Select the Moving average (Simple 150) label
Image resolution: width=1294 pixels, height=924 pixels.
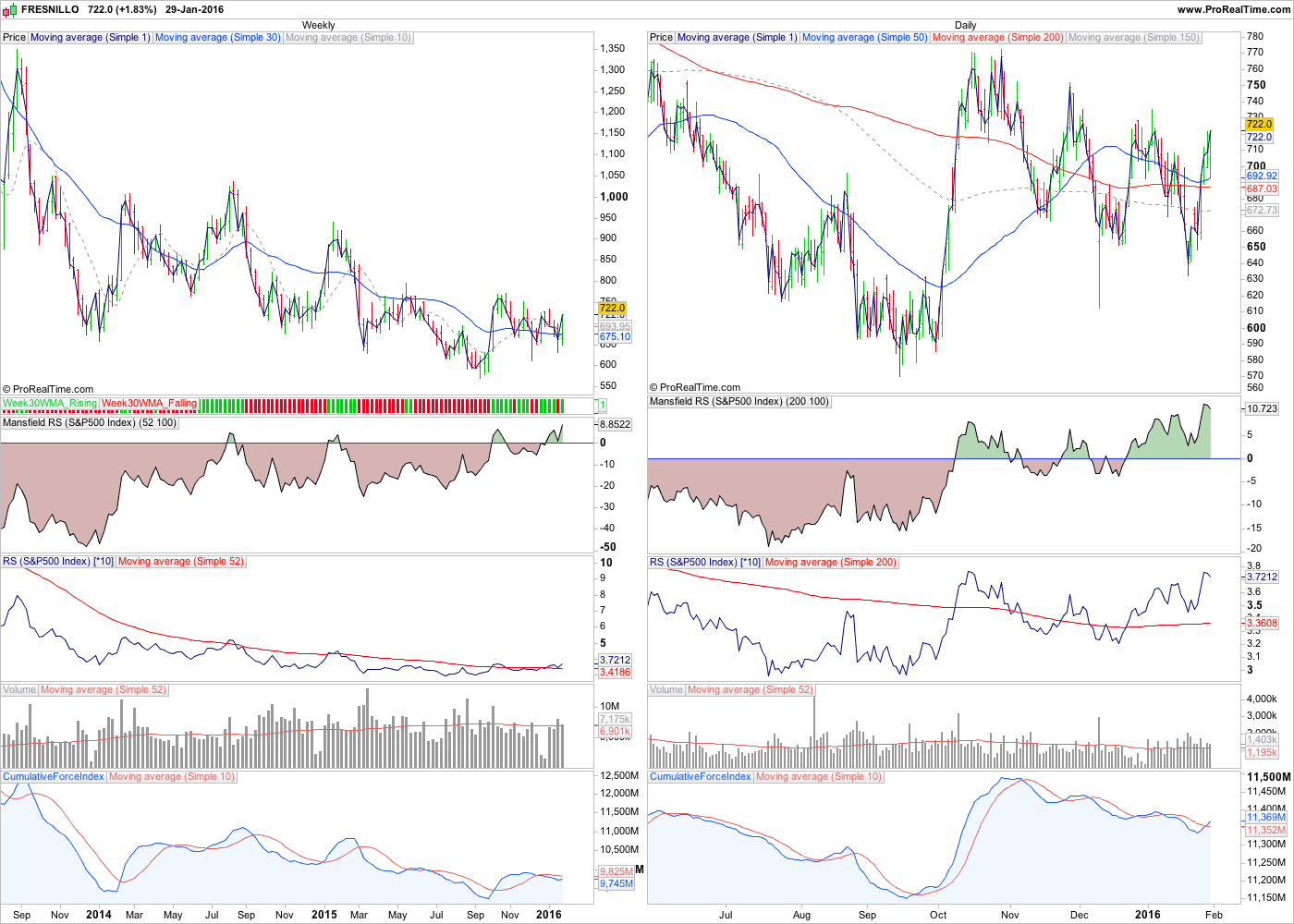pos(1134,38)
